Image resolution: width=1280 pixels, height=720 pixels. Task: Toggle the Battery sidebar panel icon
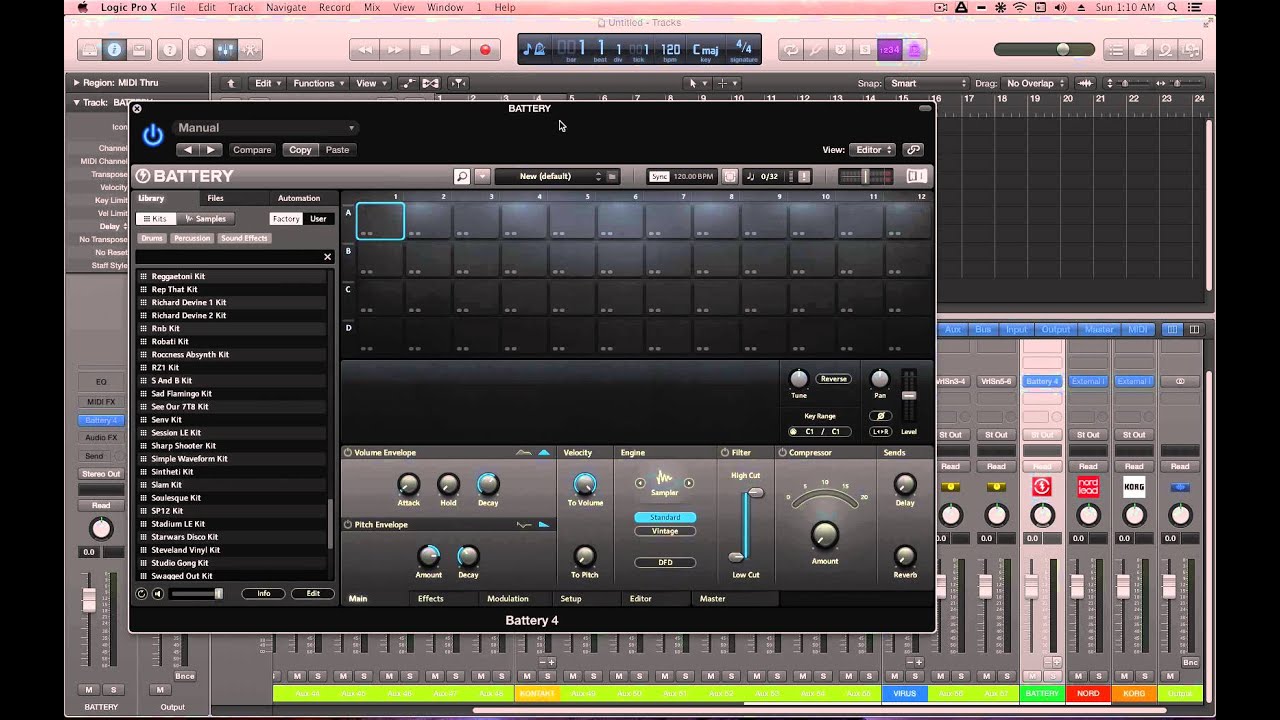pyautogui.click(x=916, y=176)
